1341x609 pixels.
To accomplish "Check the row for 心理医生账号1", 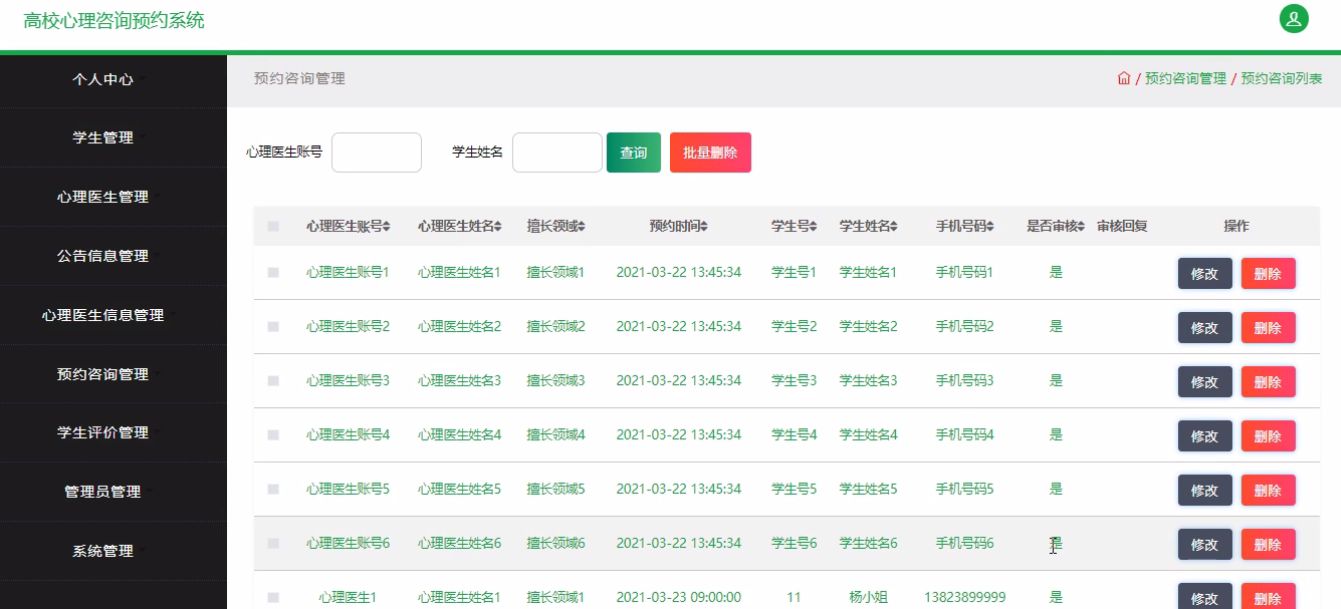I will pos(273,273).
